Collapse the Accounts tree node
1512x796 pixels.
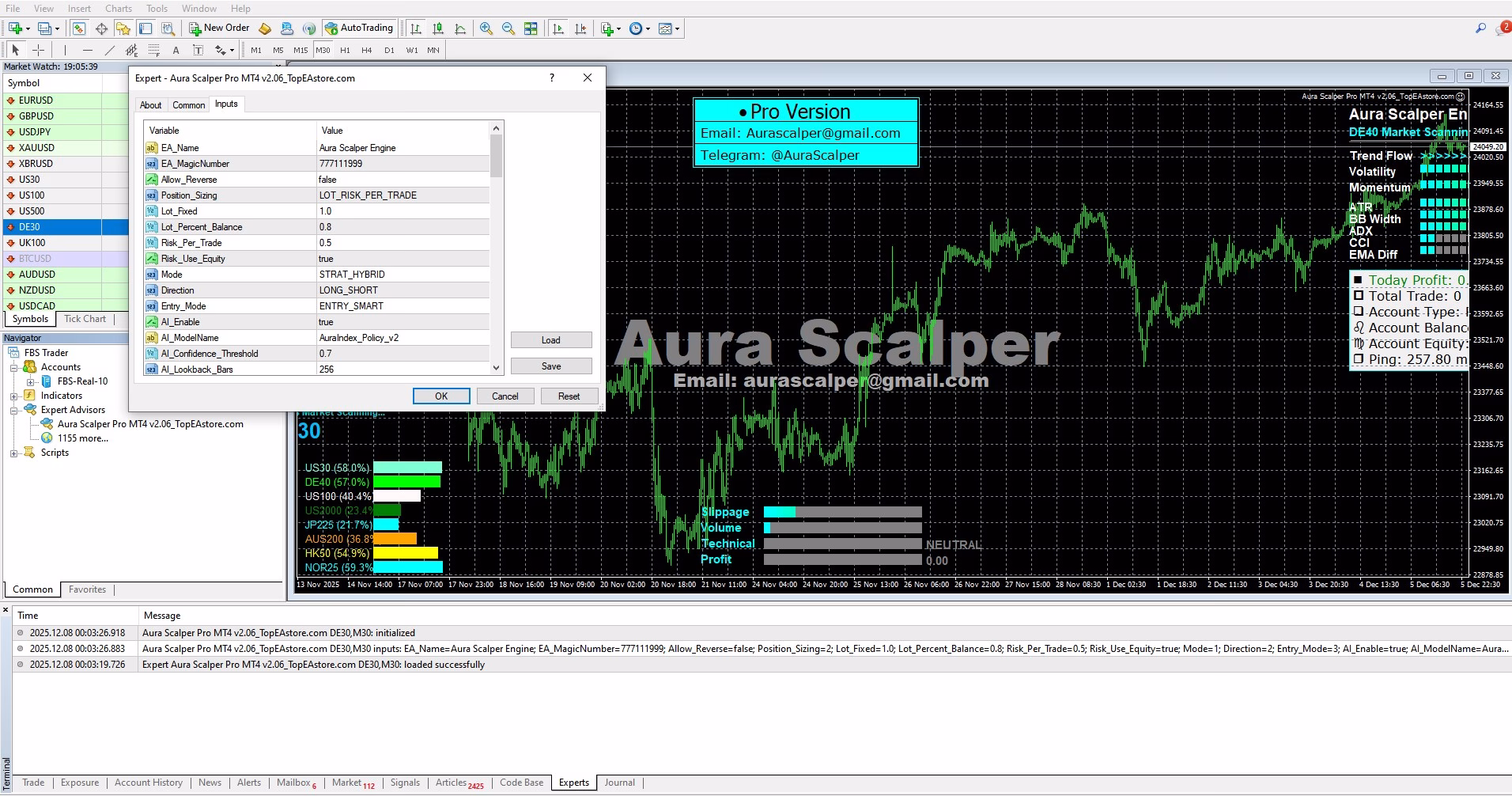(14, 368)
